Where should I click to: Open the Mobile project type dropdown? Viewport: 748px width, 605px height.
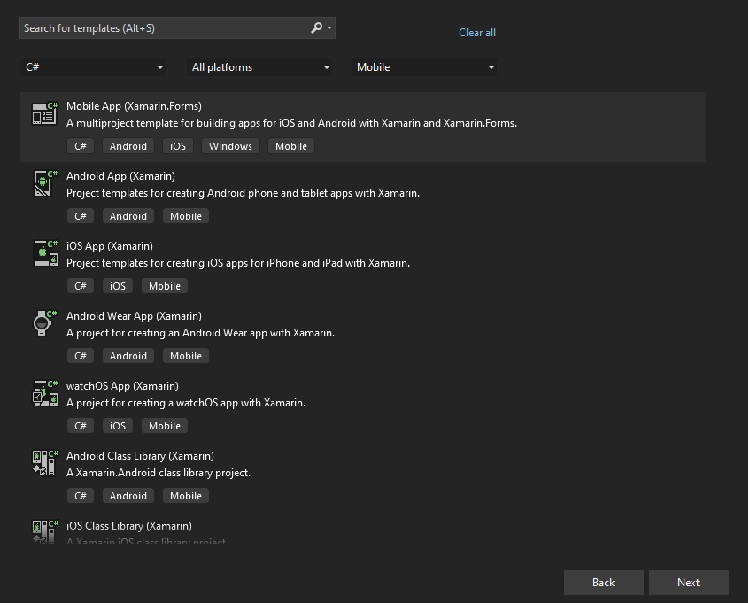pos(425,67)
